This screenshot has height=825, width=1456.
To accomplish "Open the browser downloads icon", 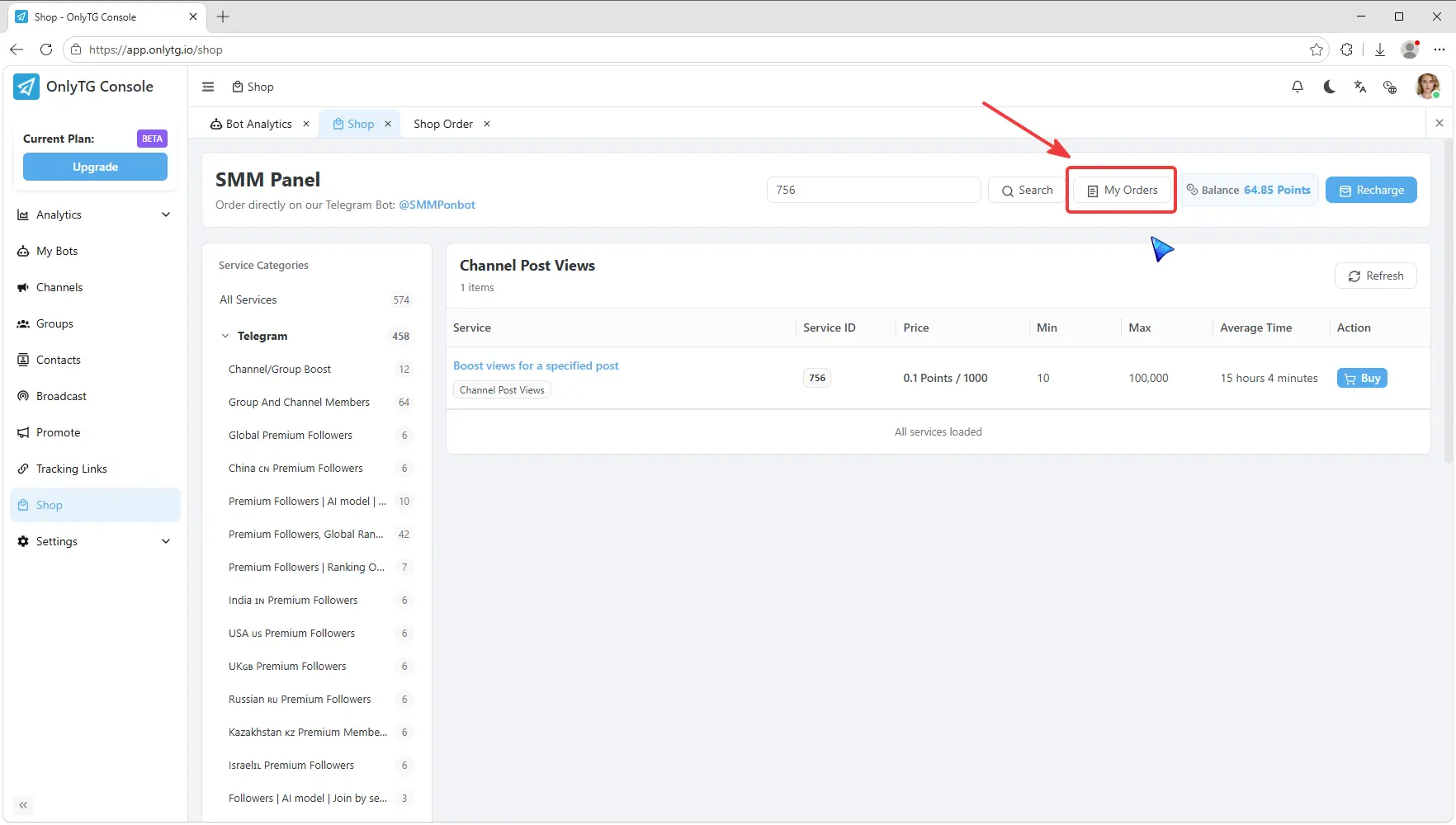I will tap(1379, 49).
